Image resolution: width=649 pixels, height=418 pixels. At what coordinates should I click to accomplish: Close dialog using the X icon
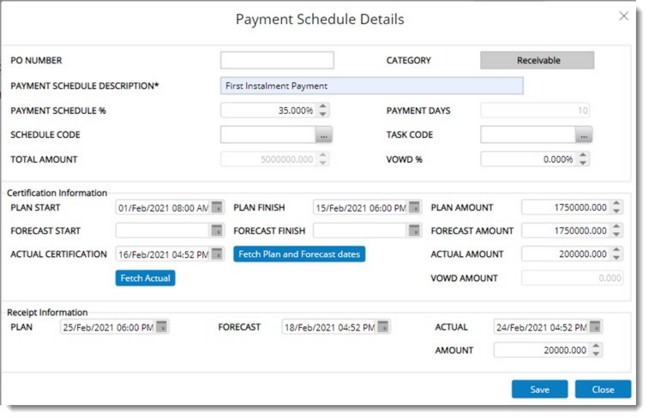point(624,17)
